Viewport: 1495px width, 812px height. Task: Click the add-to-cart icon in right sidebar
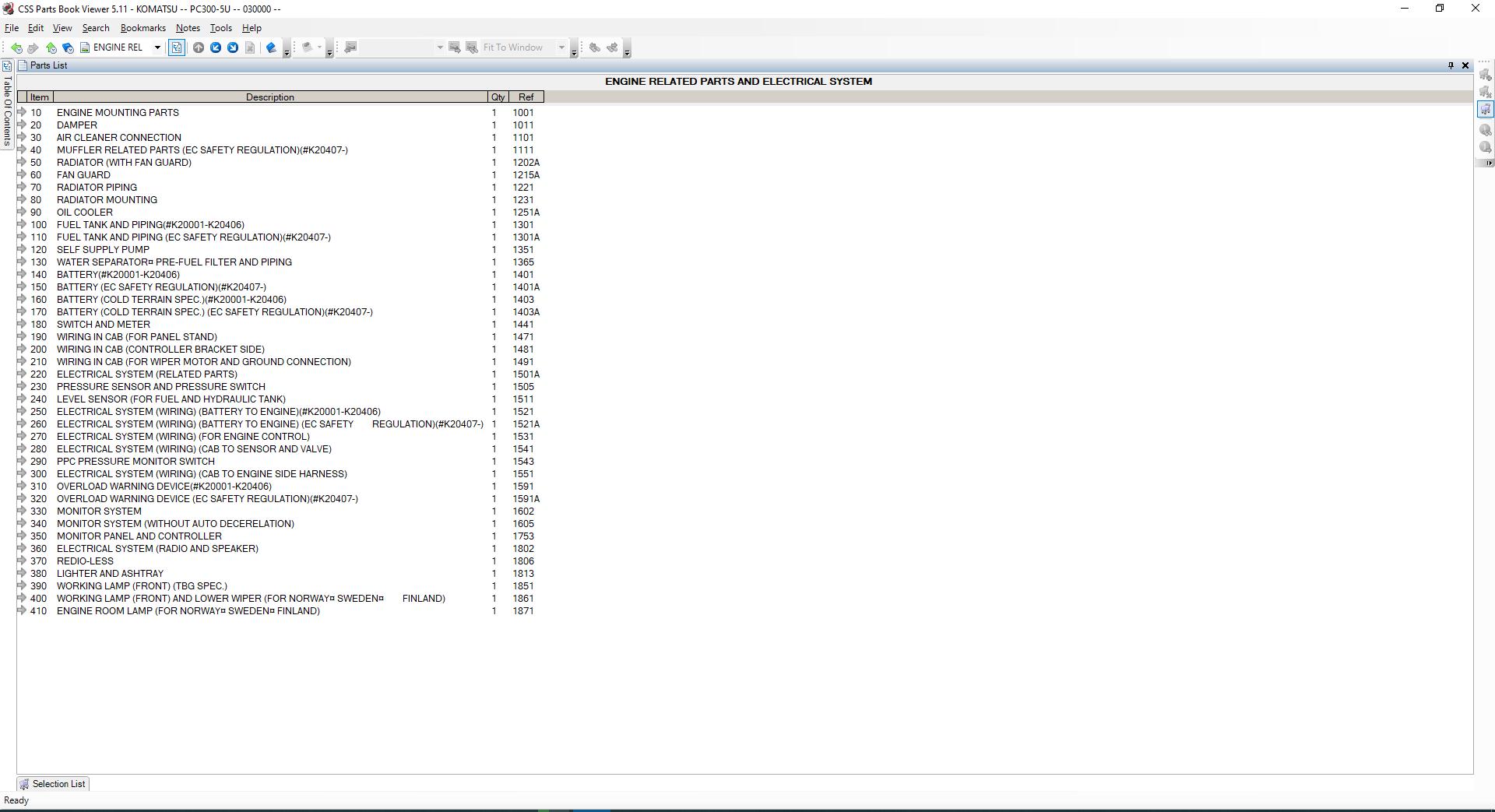1486,75
